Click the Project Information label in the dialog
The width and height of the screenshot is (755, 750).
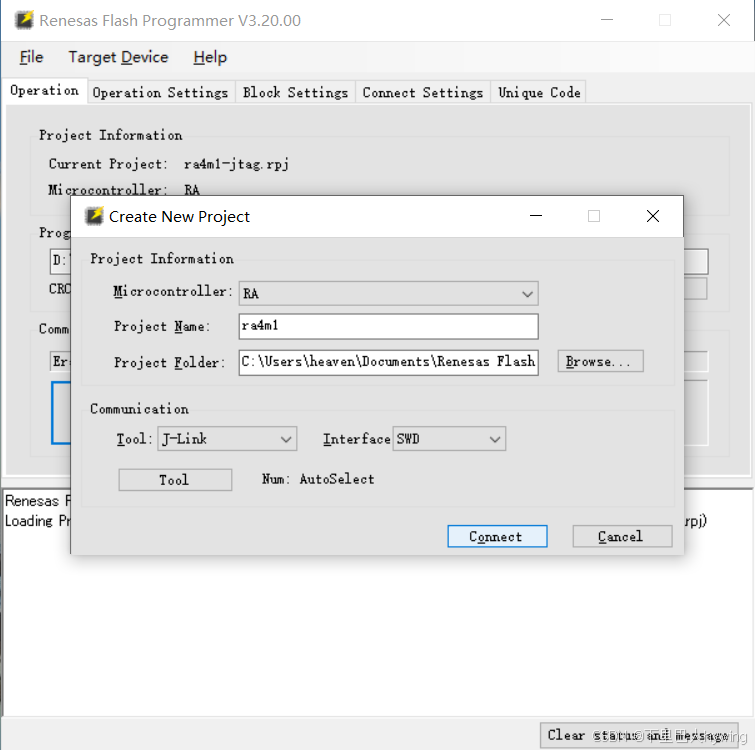(x=162, y=259)
